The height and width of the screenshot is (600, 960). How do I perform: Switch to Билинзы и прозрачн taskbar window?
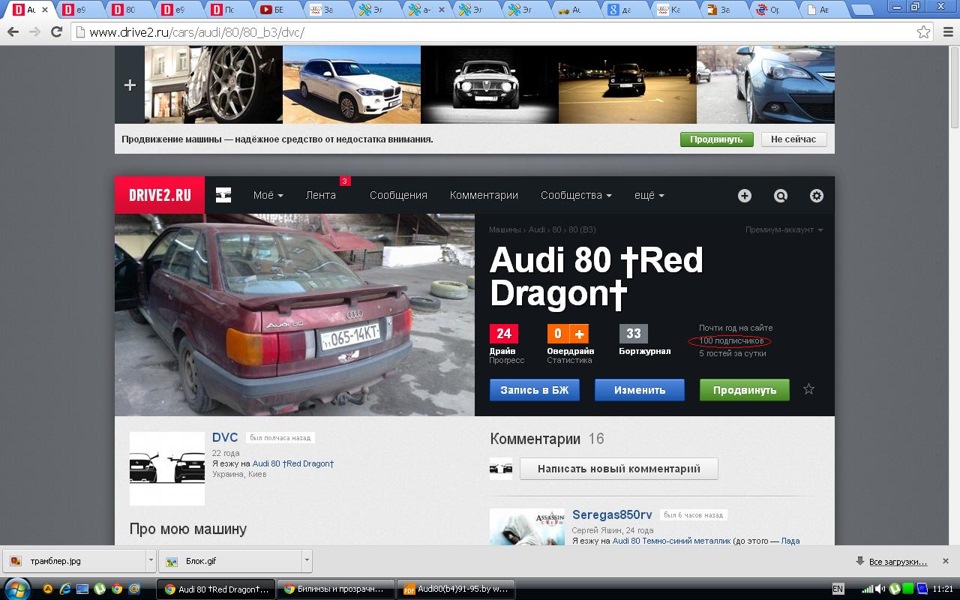[336, 589]
